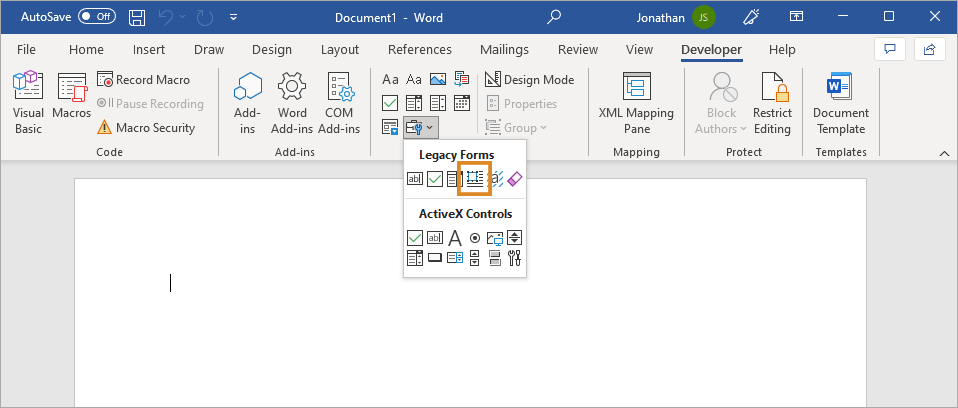Image resolution: width=958 pixels, height=408 pixels.
Task: Open Word Add-ins
Action: [292, 103]
